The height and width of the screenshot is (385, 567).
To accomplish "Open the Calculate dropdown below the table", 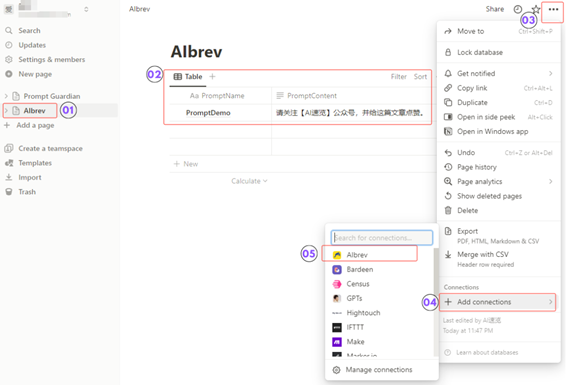I will [249, 181].
